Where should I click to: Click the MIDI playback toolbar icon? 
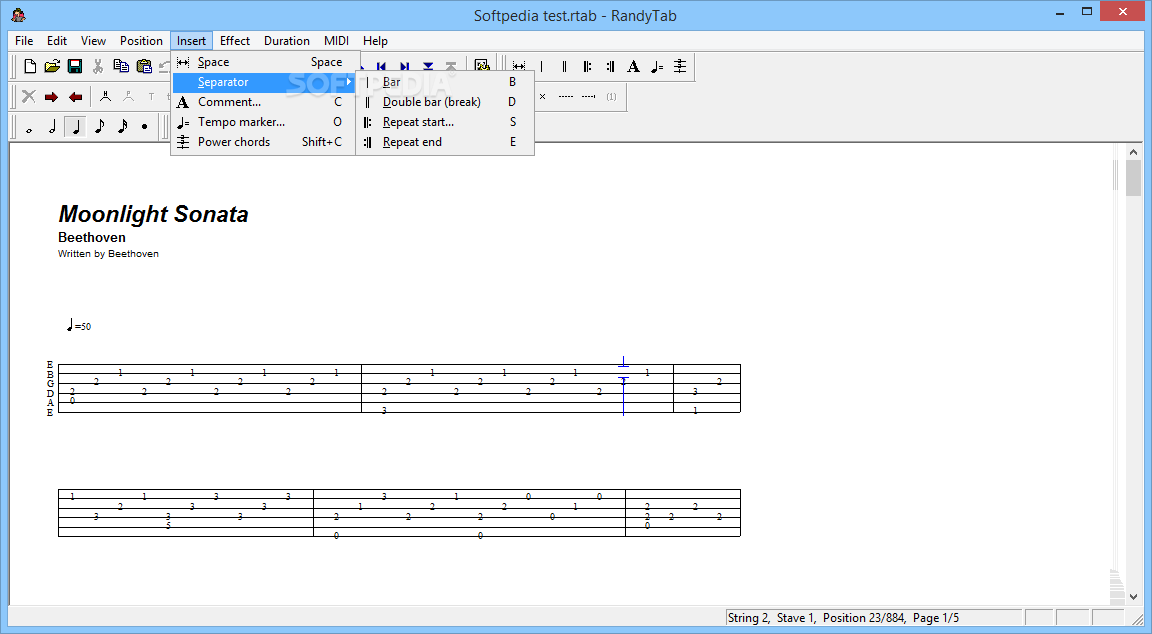482,66
